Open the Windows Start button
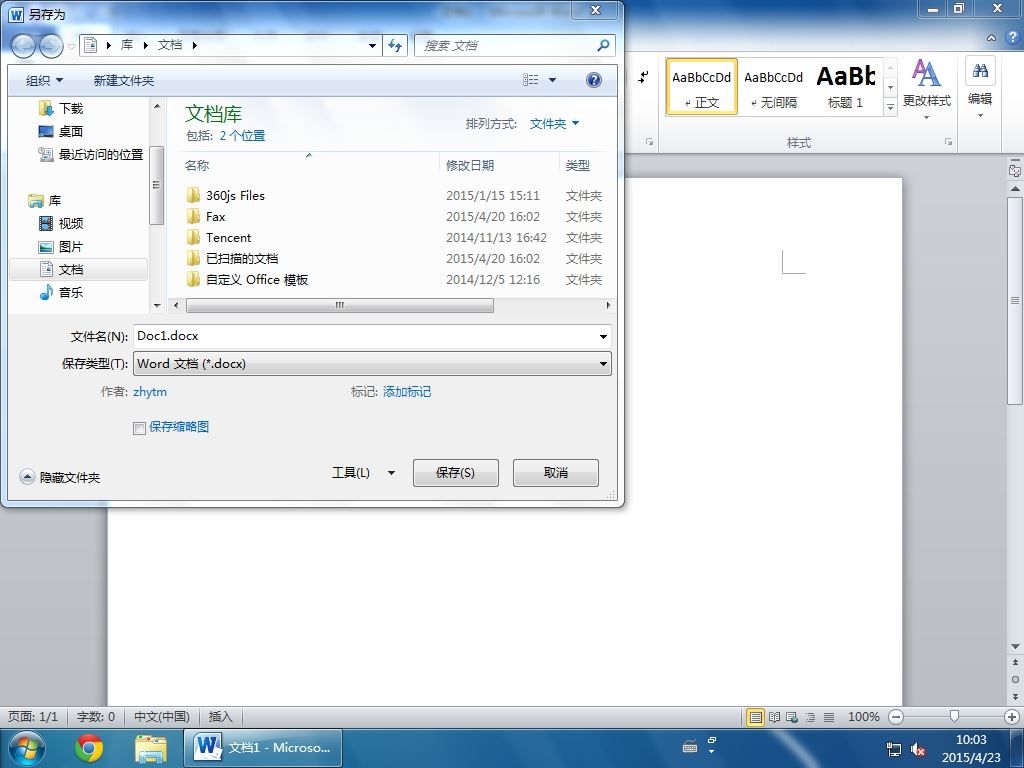1024x768 pixels. [x=26, y=748]
